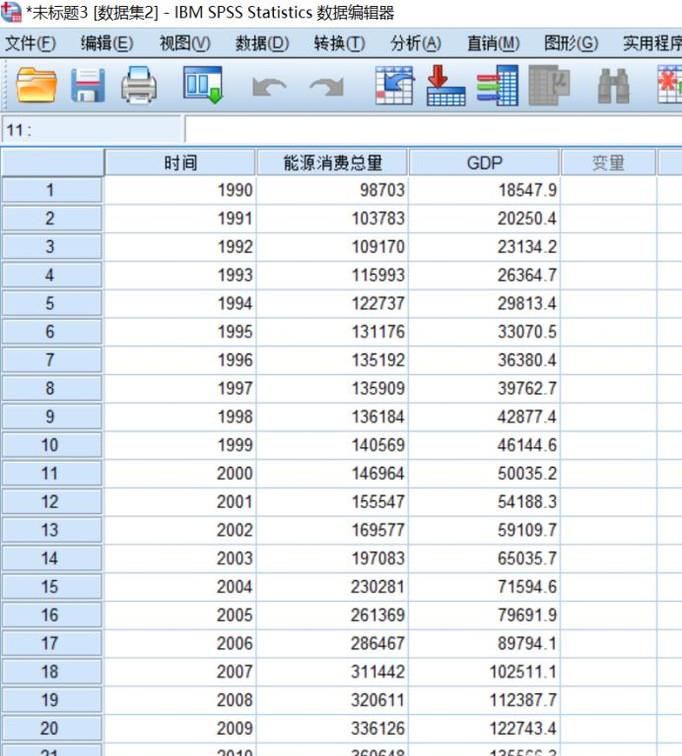682x756 pixels.
Task: Redo the last action
Action: click(327, 87)
